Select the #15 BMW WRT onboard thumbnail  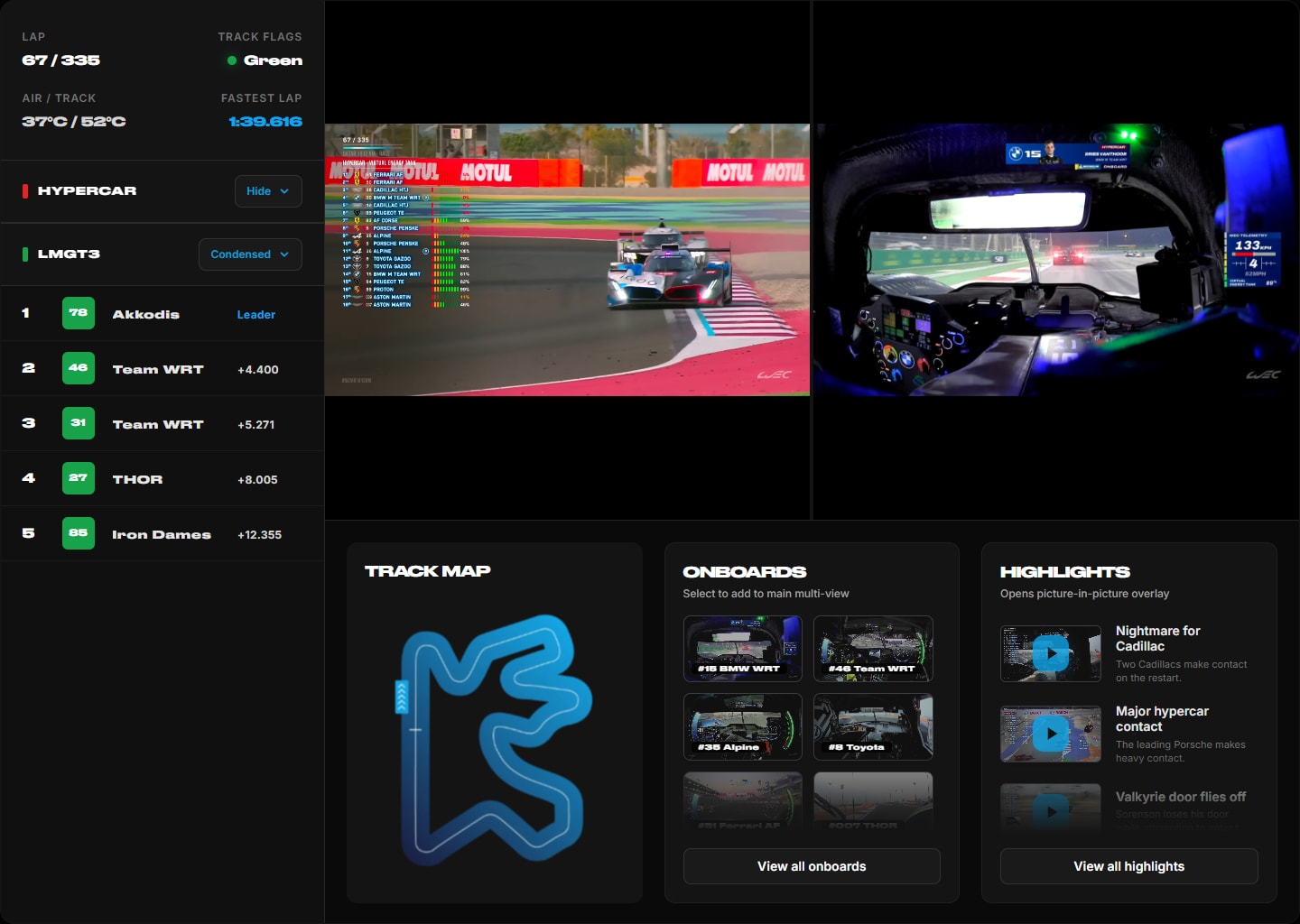coord(742,648)
